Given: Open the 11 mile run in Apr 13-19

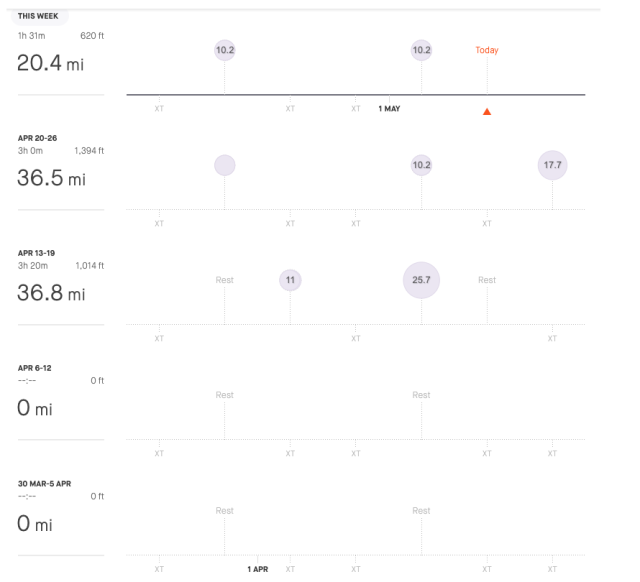Looking at the screenshot, I should point(290,280).
